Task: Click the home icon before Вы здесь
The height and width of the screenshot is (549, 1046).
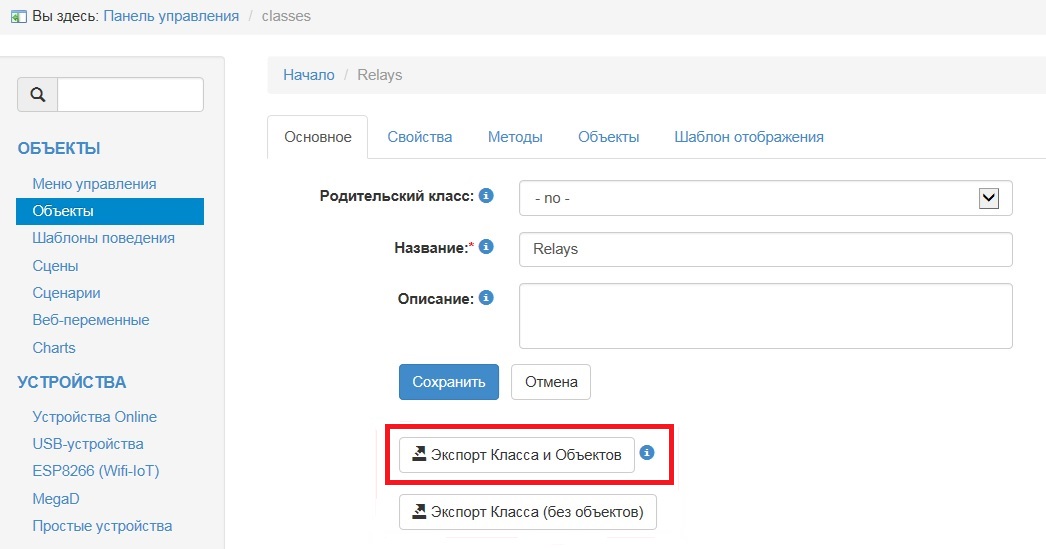Action: tap(17, 17)
